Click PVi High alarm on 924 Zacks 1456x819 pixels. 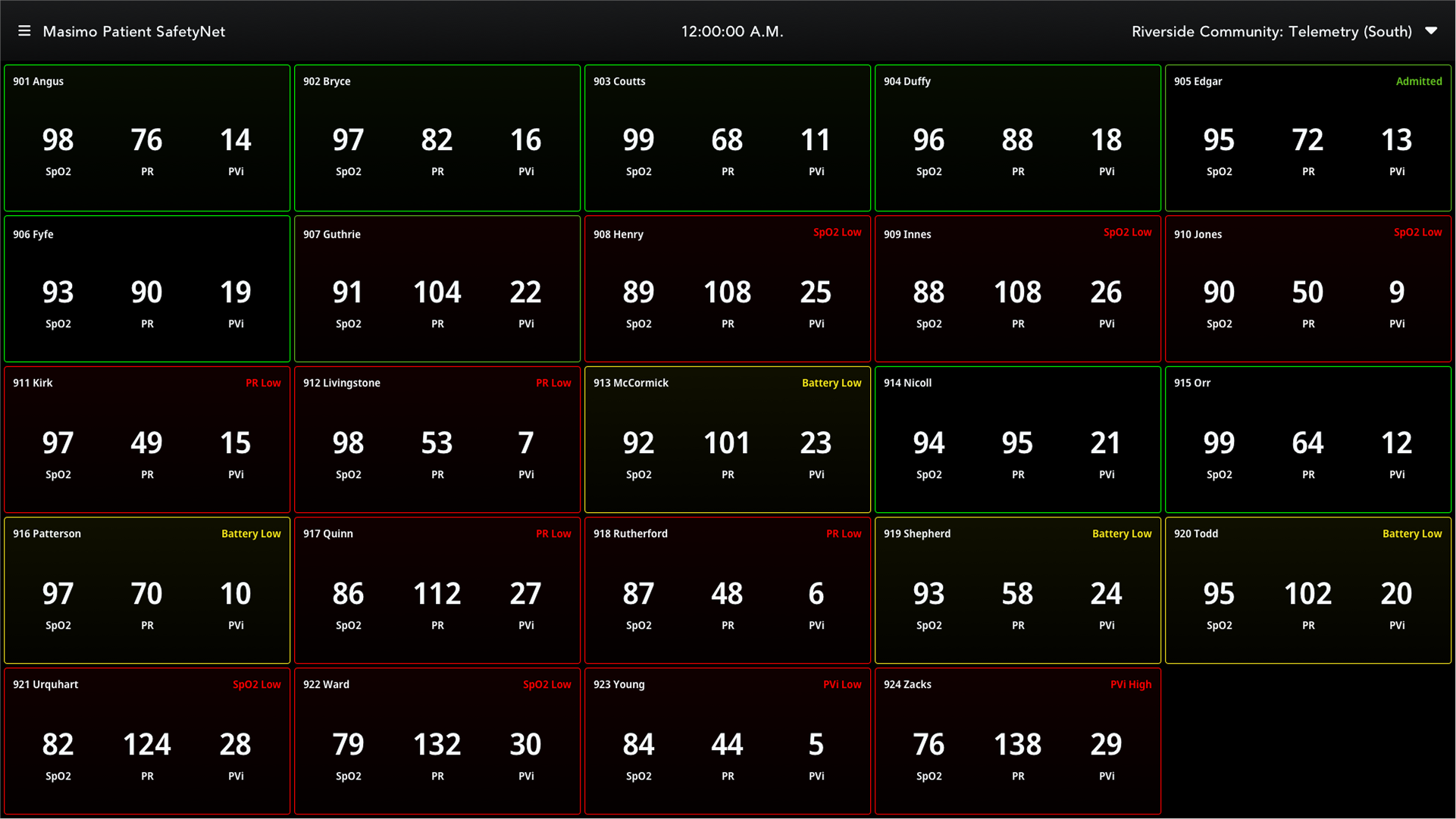click(x=1130, y=685)
